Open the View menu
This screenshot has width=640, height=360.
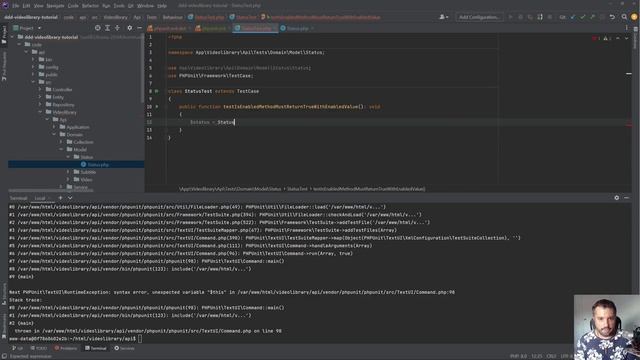38,6
